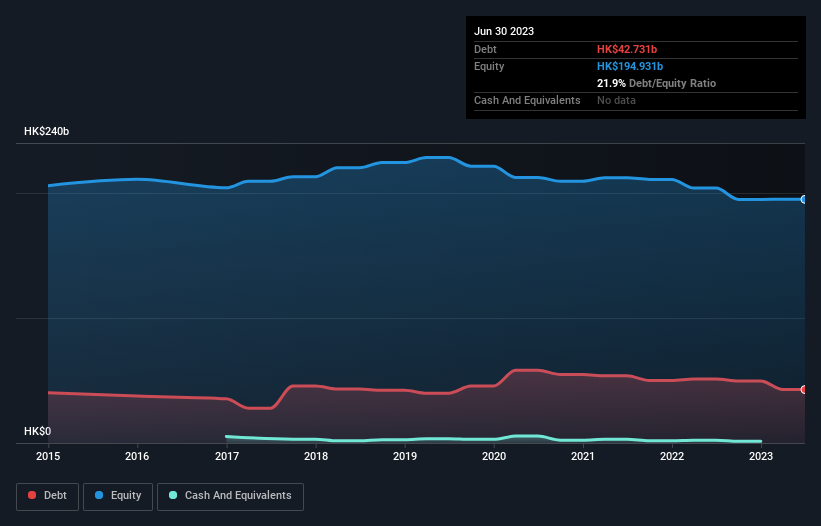
Task: Click the HK$194.931b equity value
Action: coord(630,66)
